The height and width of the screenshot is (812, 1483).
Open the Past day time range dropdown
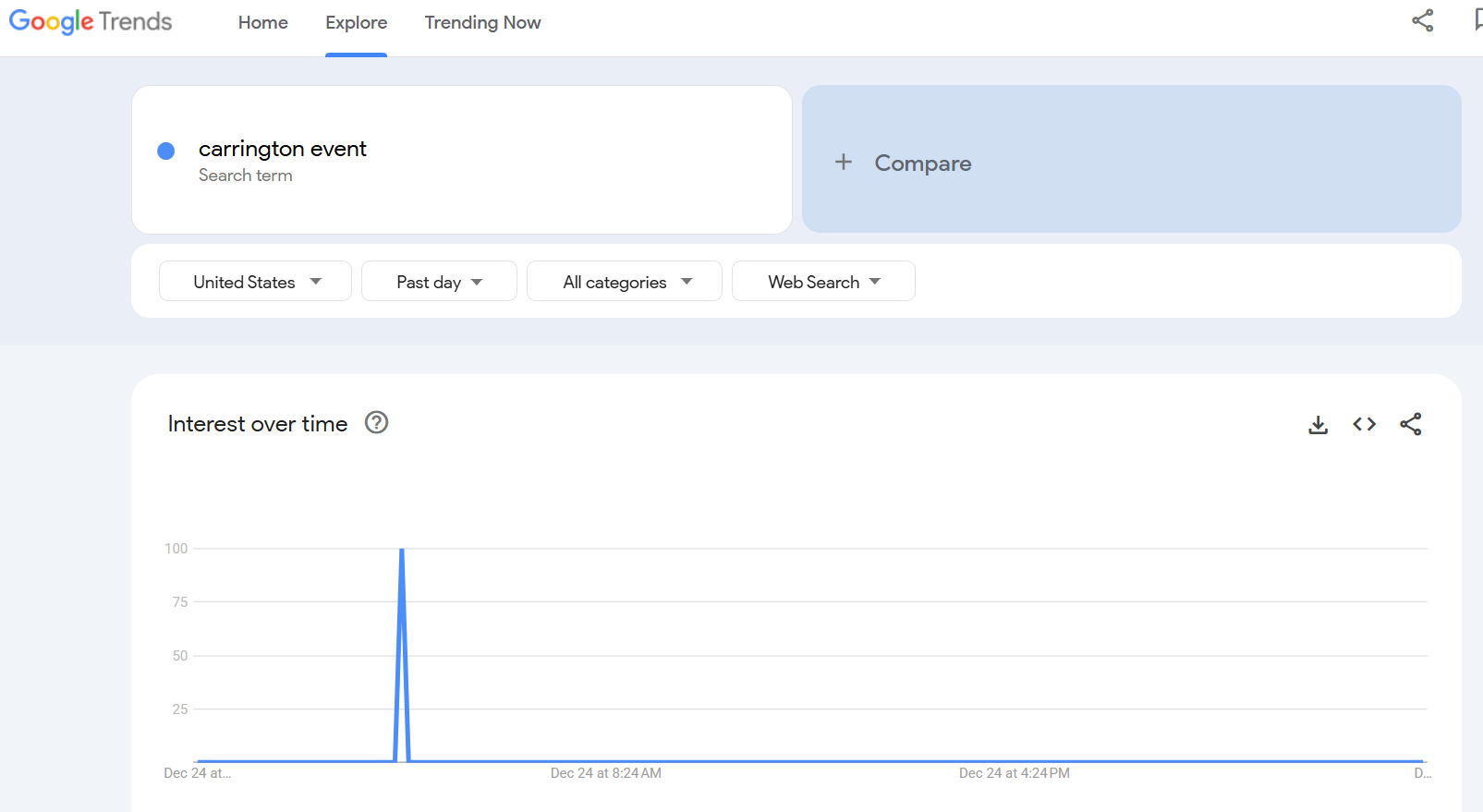[x=439, y=281]
